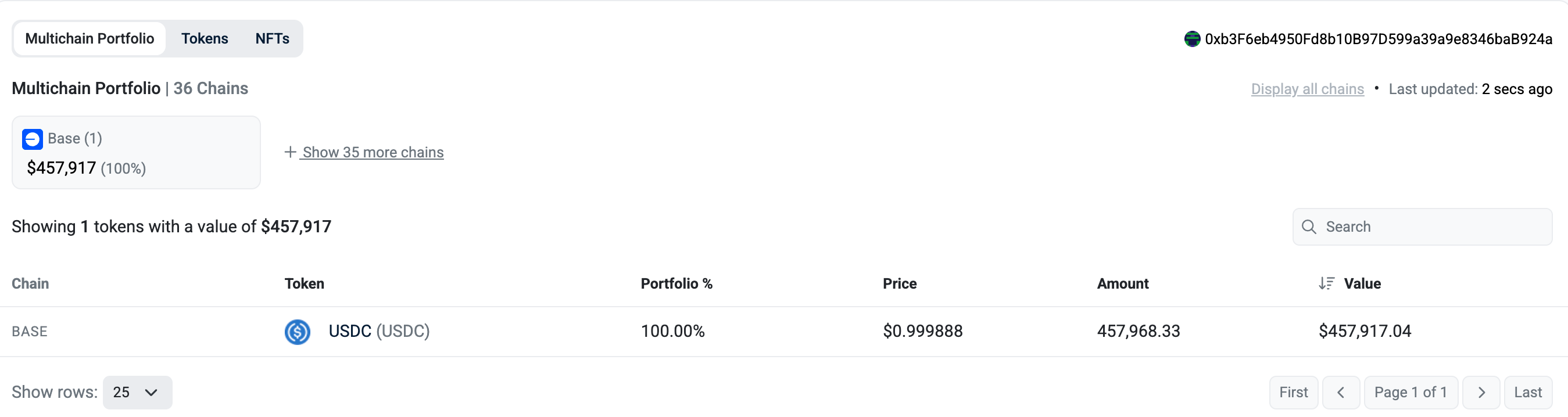
Task: Click the Value sort descending icon
Action: 1326,283
